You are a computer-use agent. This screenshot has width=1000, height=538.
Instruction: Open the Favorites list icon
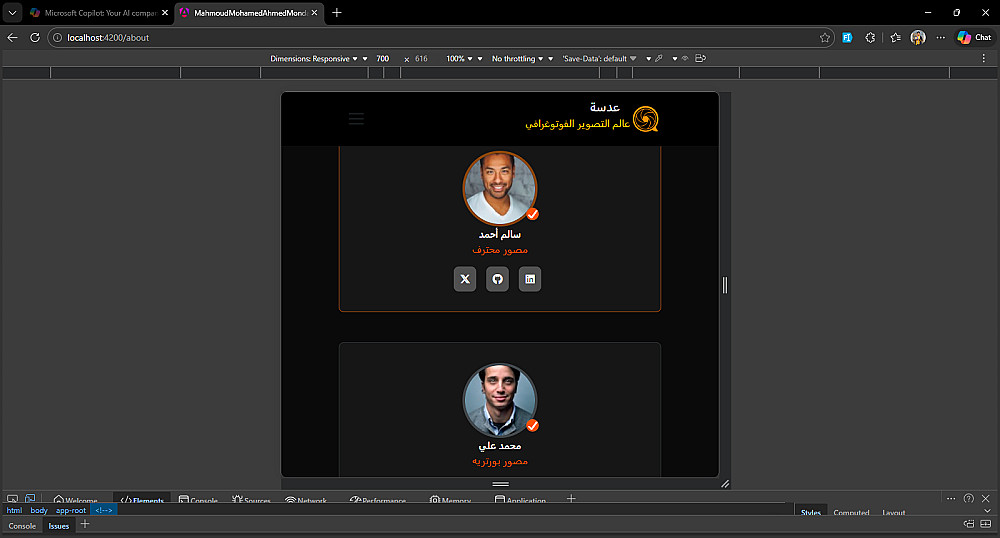895,38
